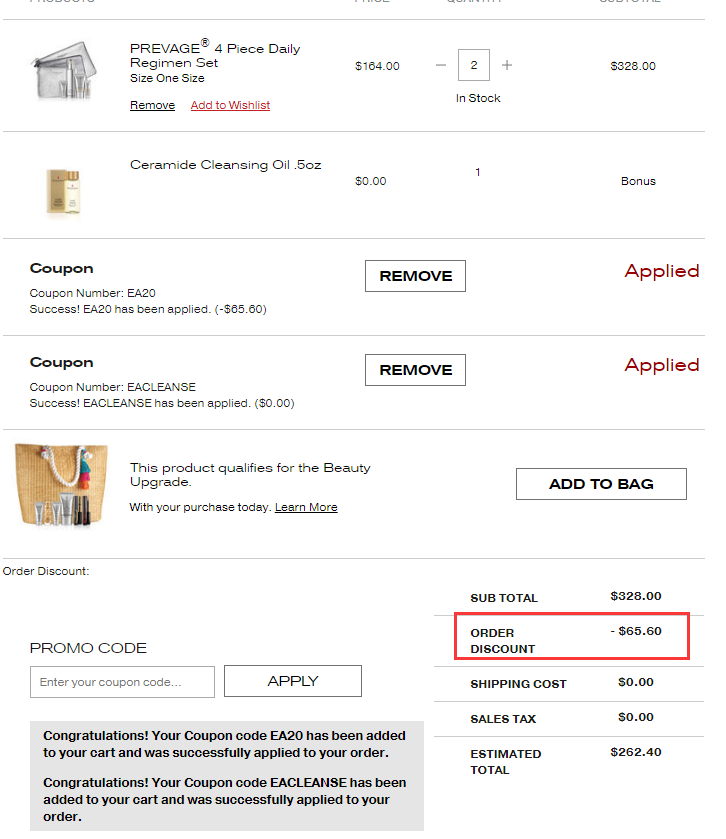This screenshot has height=839, width=726.
Task: Open the Ceramide Cleansing Oil product title
Action: pos(225,165)
